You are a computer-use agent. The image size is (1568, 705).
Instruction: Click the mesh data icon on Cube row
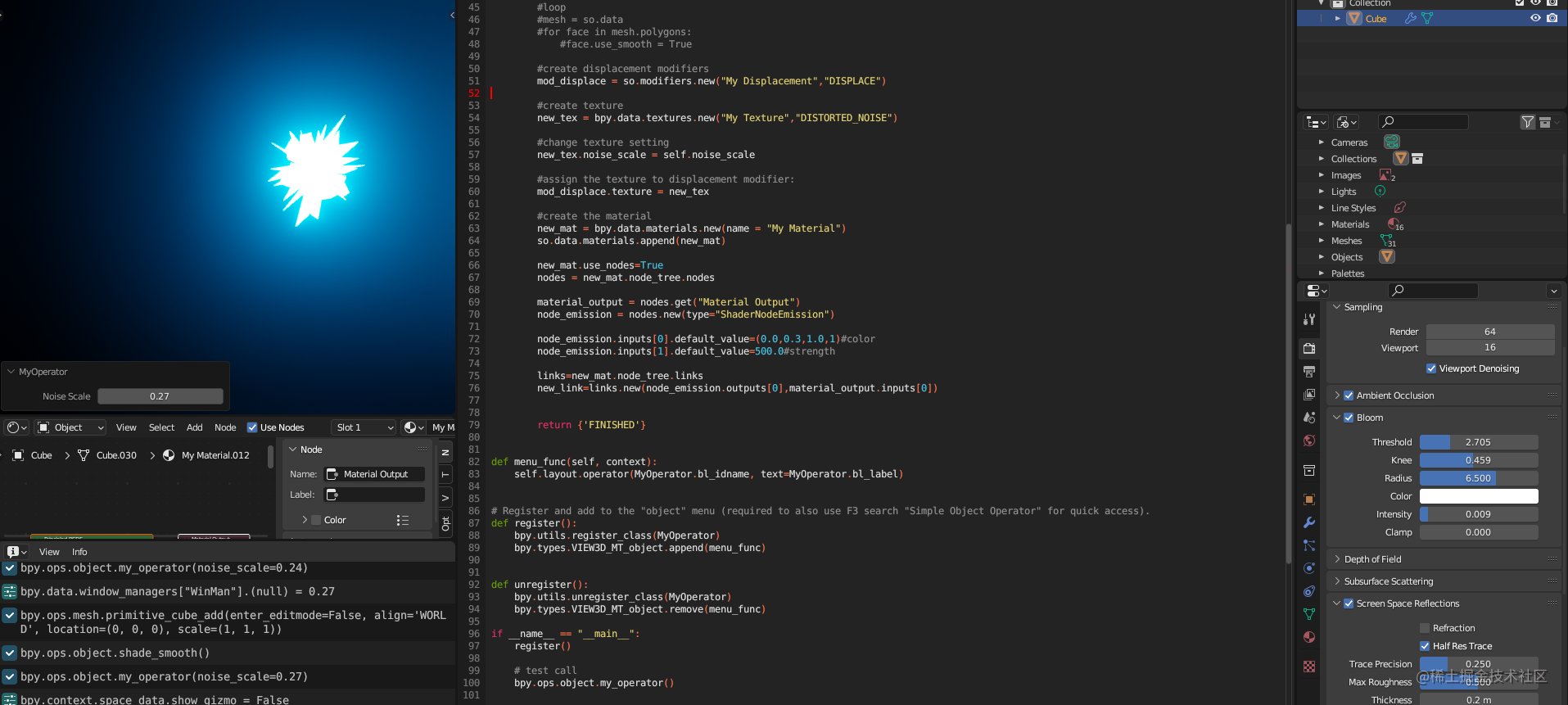tap(1427, 18)
